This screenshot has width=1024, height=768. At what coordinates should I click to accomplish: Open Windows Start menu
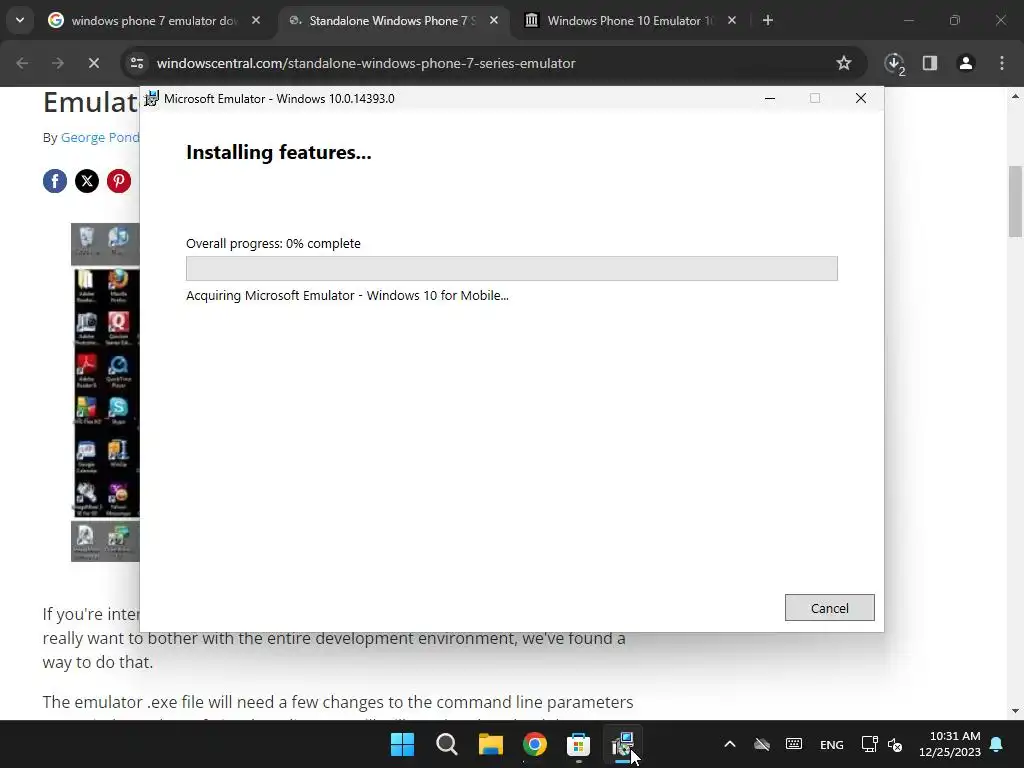point(402,744)
